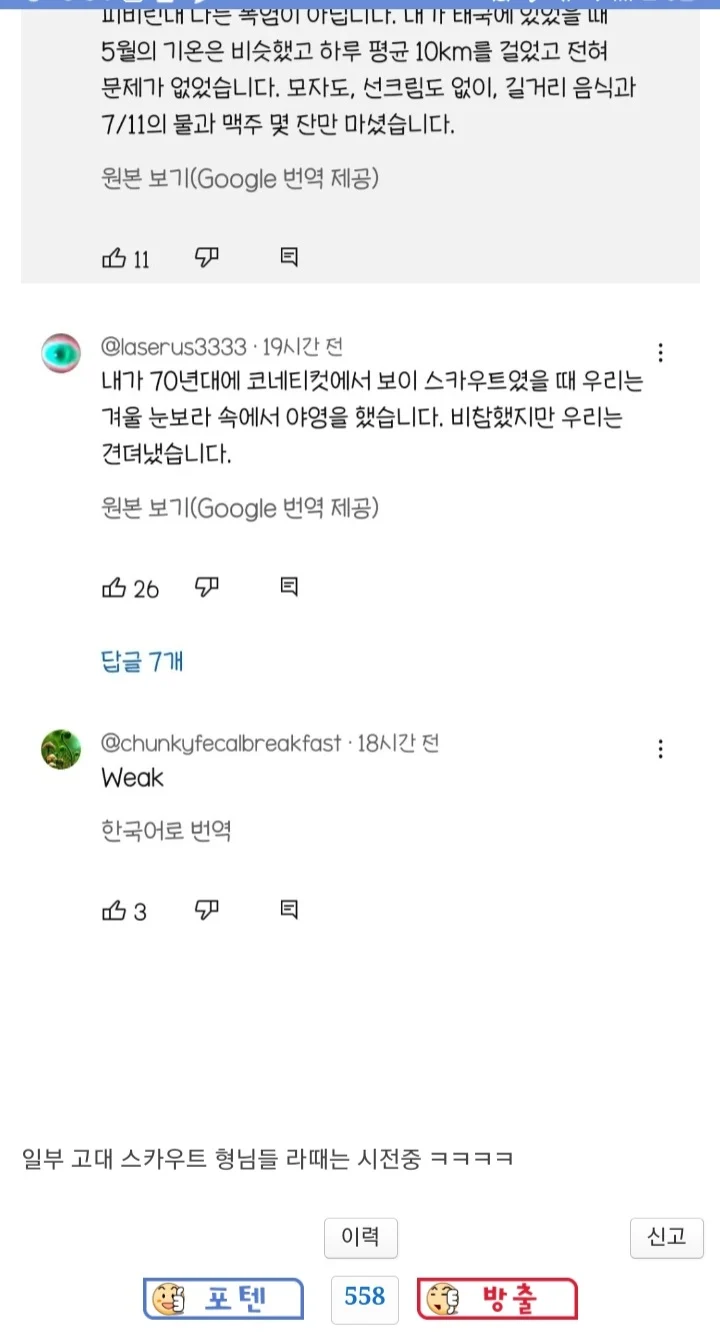
Task: Reply to the comment with 11 likes
Action: point(288,258)
